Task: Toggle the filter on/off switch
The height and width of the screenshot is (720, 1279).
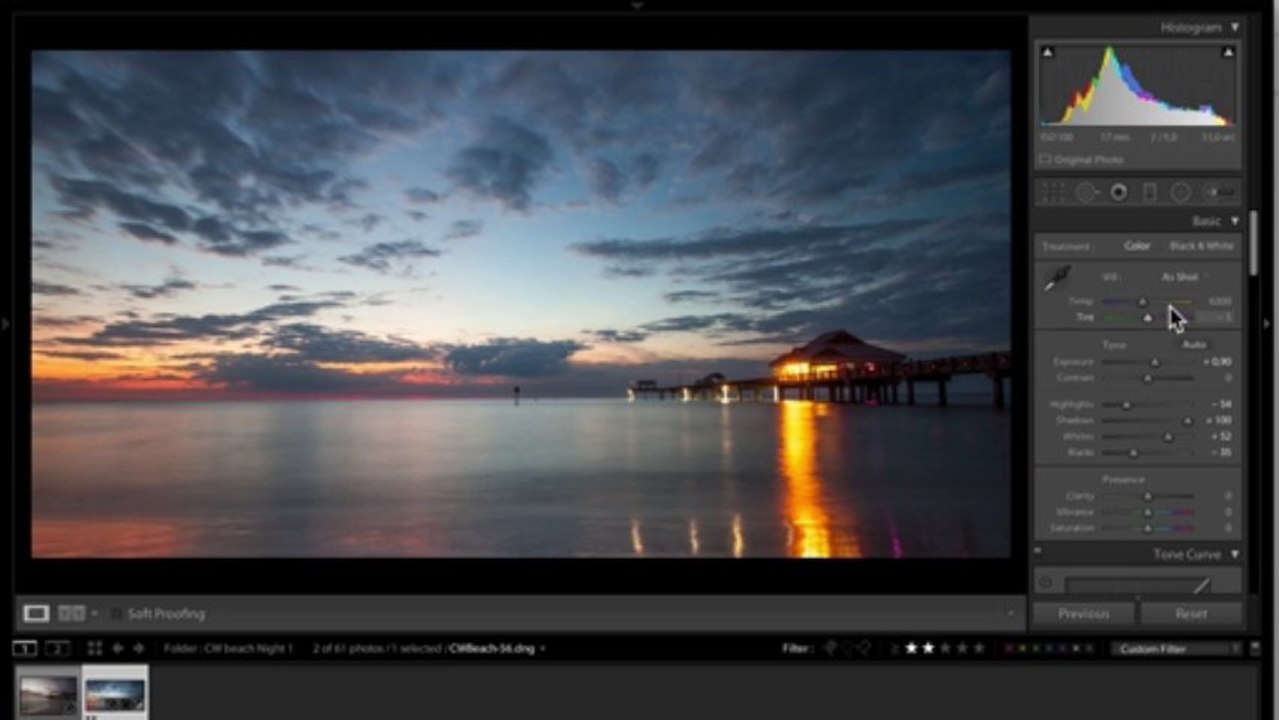Action: [1255, 649]
